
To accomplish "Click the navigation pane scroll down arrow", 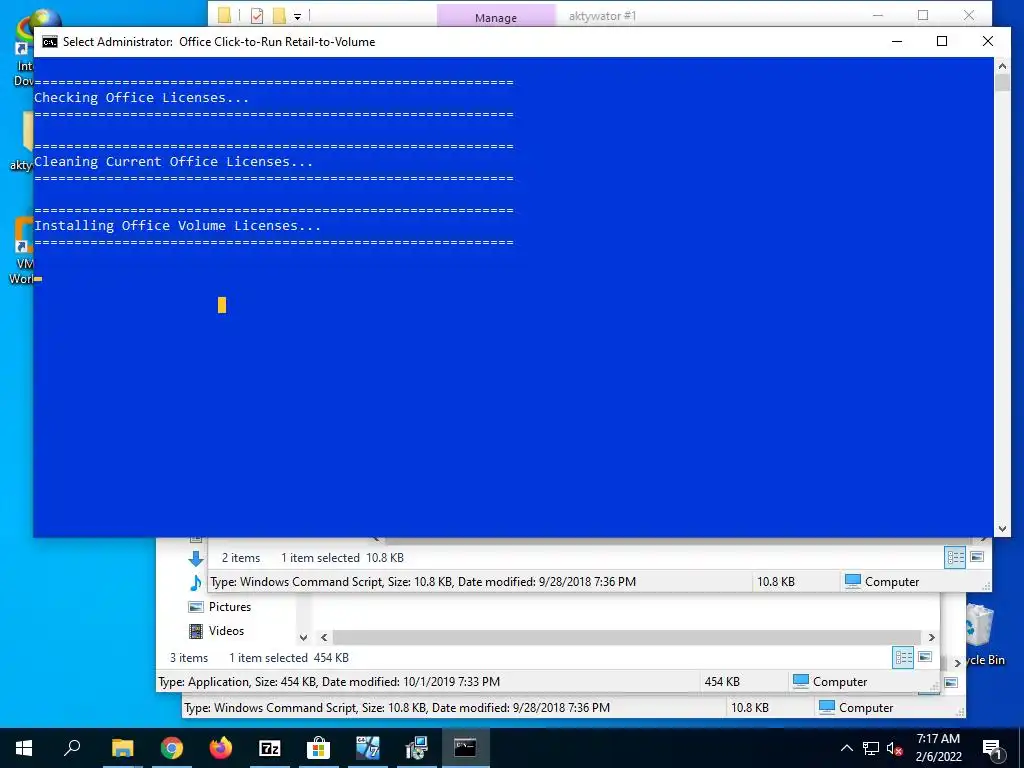I will click(x=303, y=637).
